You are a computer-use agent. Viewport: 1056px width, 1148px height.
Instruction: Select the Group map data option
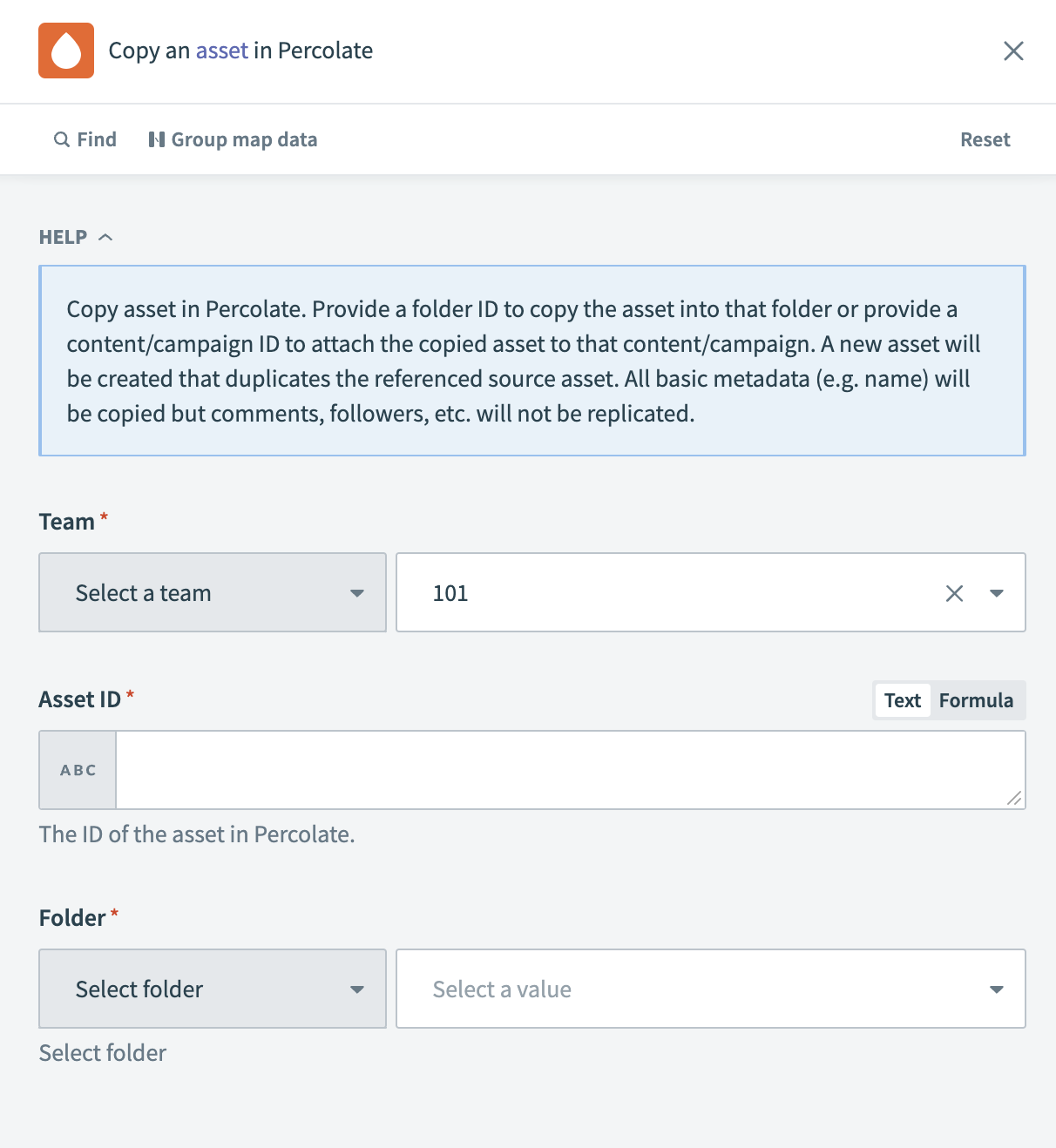tap(244, 139)
